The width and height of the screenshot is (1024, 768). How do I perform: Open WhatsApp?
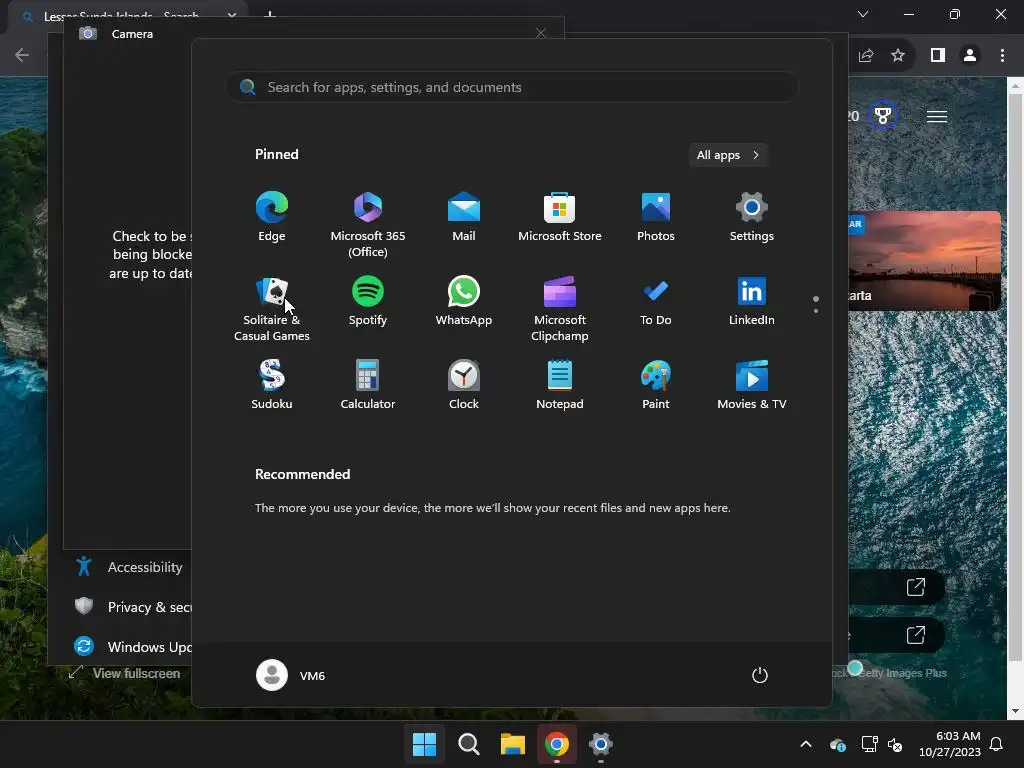(x=464, y=301)
